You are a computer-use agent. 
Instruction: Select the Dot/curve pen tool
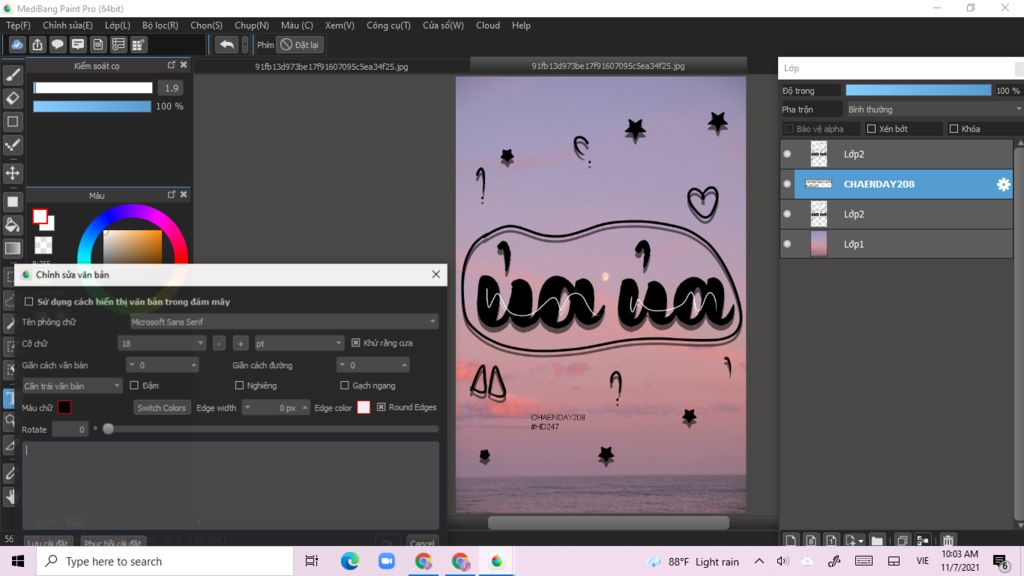click(12, 145)
